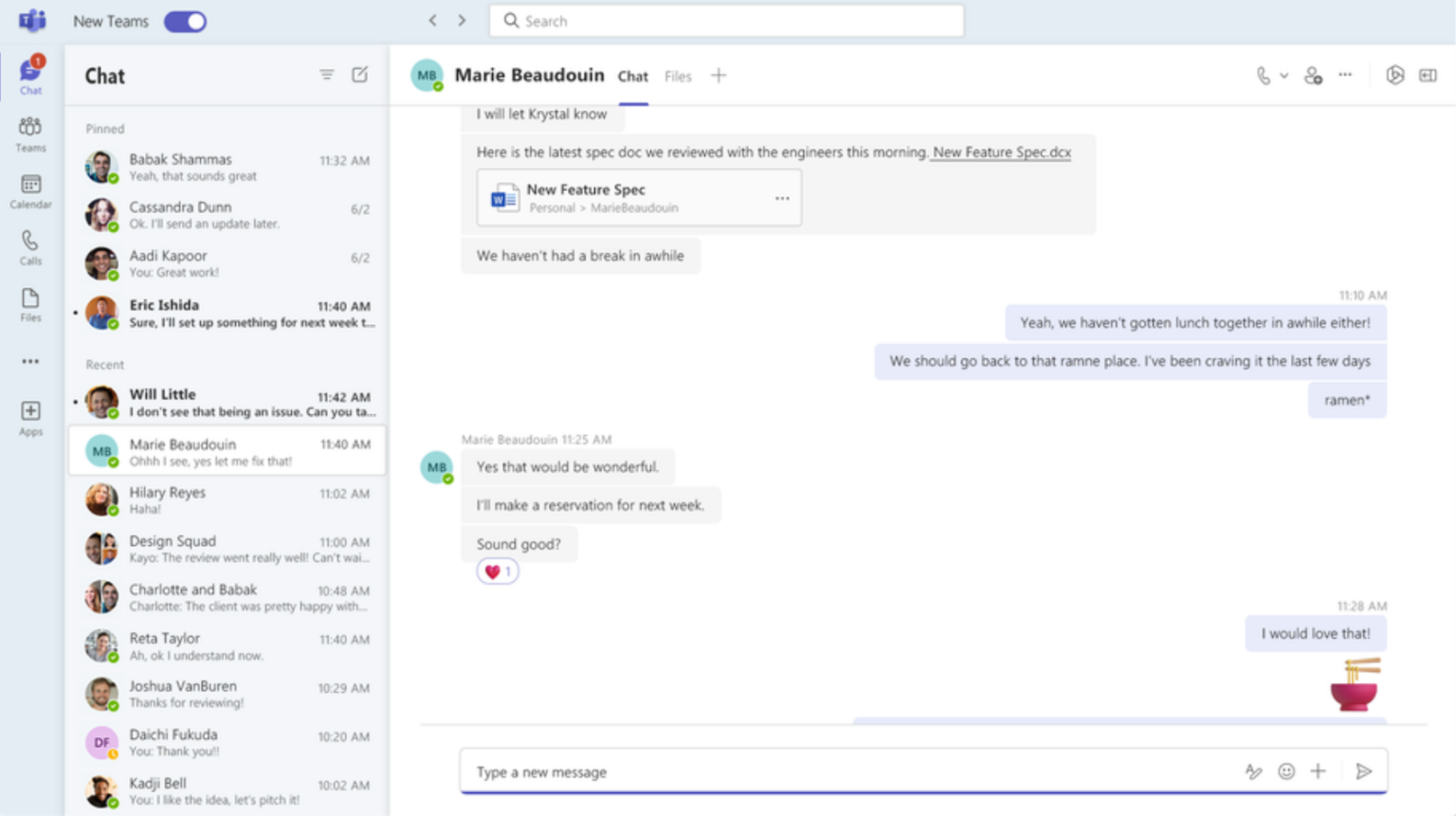
Task: Toggle the New Teams switch off
Action: [x=184, y=21]
